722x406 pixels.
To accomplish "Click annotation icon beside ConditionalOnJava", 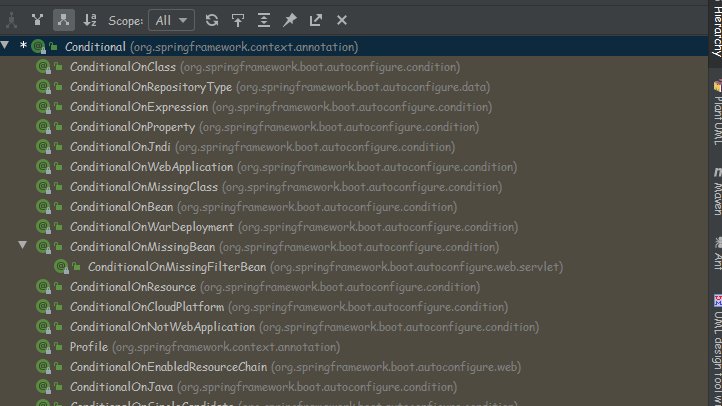I will pos(44,387).
